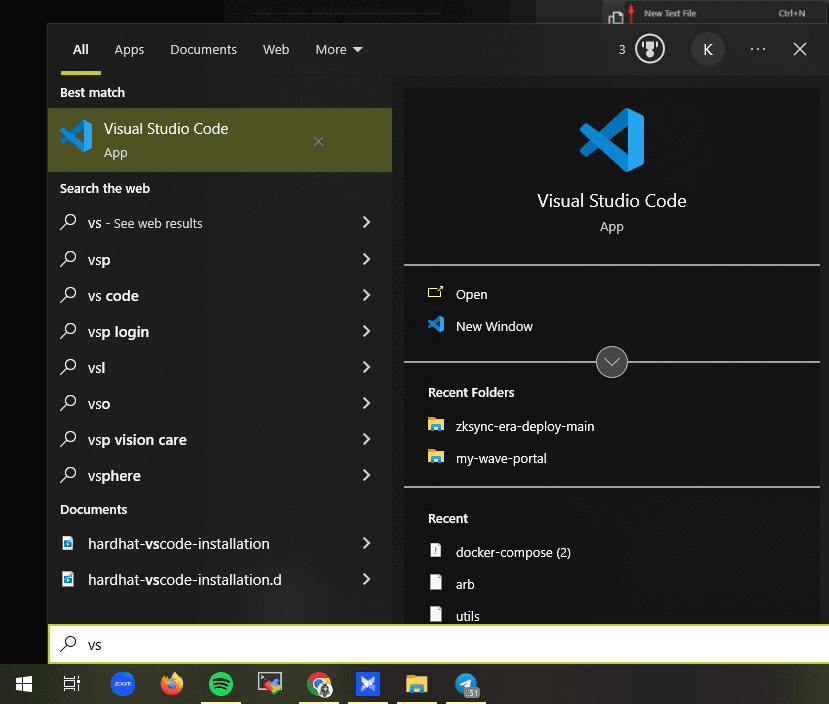Screen dimensions: 829x704
Task: Switch to the Web tab
Action: [x=275, y=50]
